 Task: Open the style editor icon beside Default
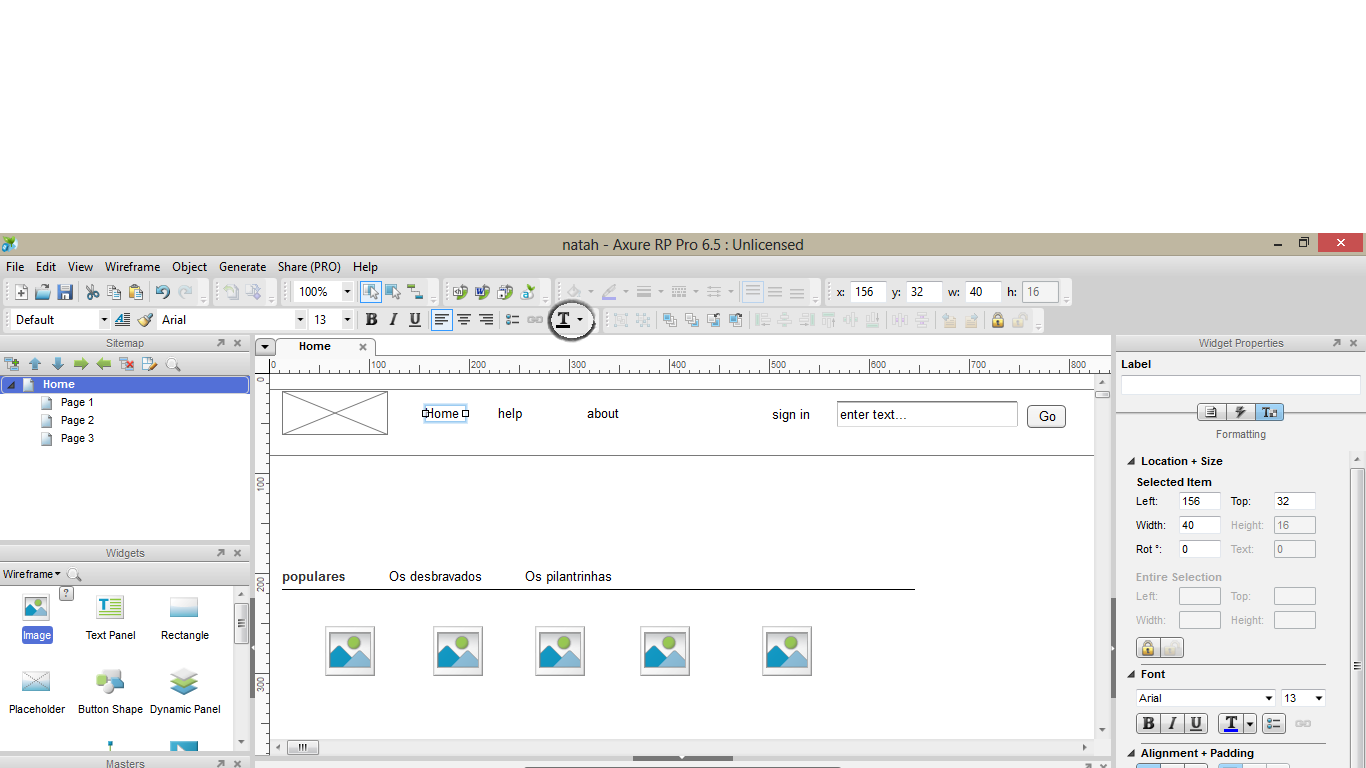(x=123, y=320)
